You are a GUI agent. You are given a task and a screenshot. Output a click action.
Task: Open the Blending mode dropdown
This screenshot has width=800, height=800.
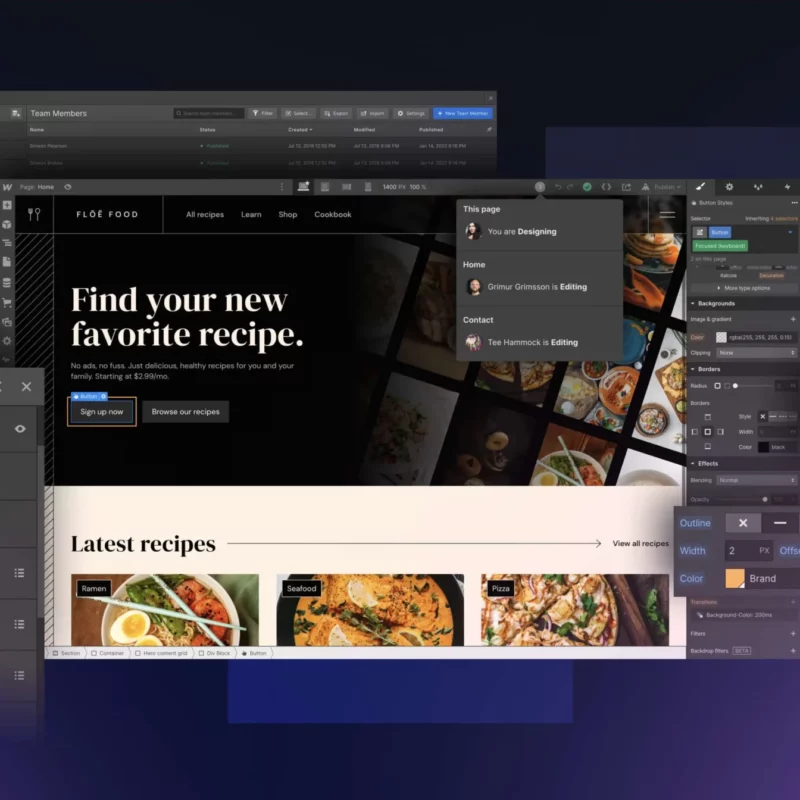click(756, 481)
